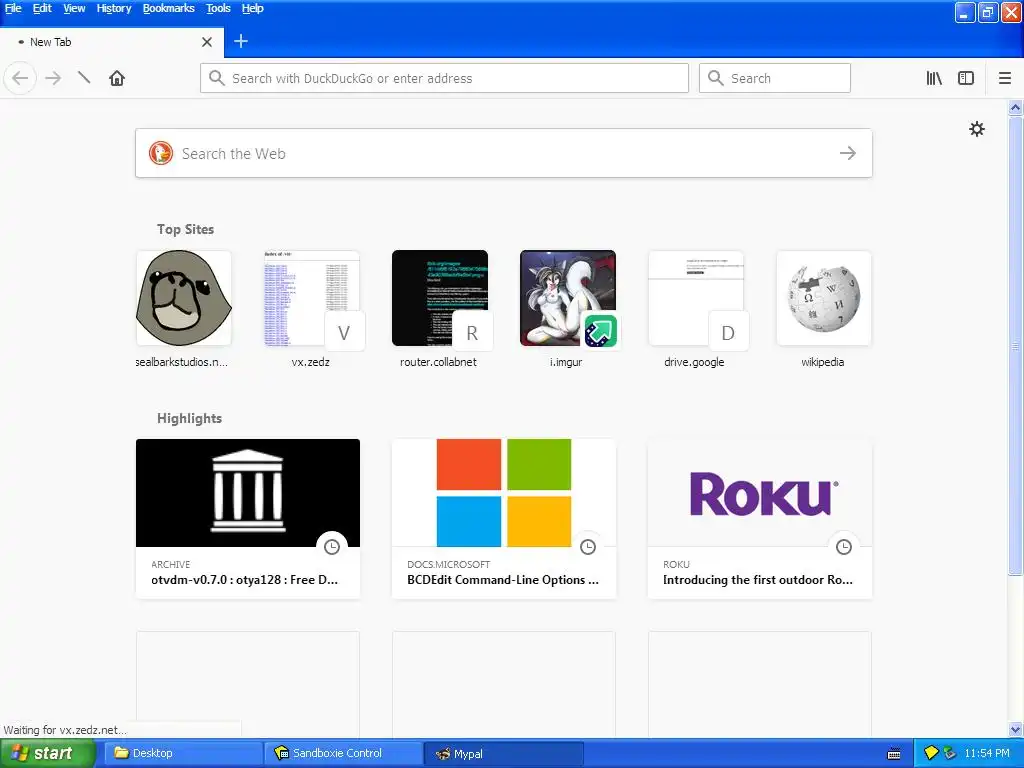This screenshot has width=1024, height=768.
Task: Click the wikipedia tile label
Action: (823, 362)
